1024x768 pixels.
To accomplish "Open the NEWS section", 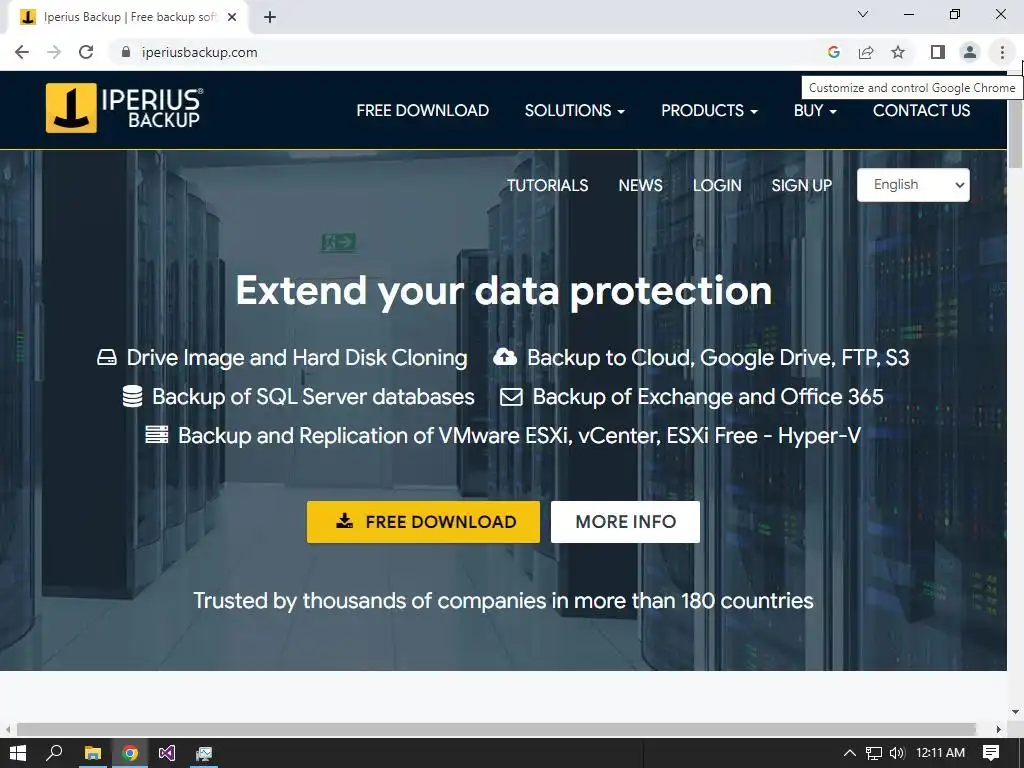I will coord(641,185).
